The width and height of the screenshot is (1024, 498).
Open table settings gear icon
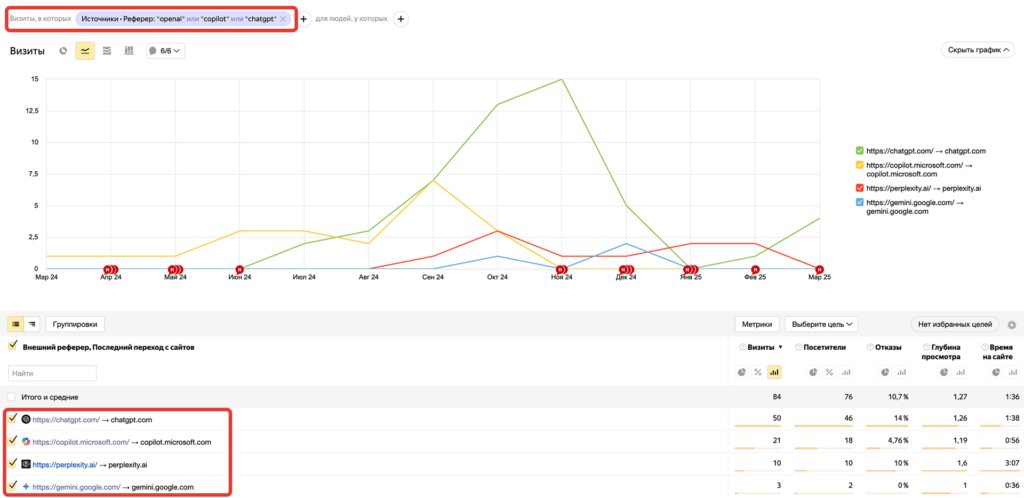(1012, 324)
